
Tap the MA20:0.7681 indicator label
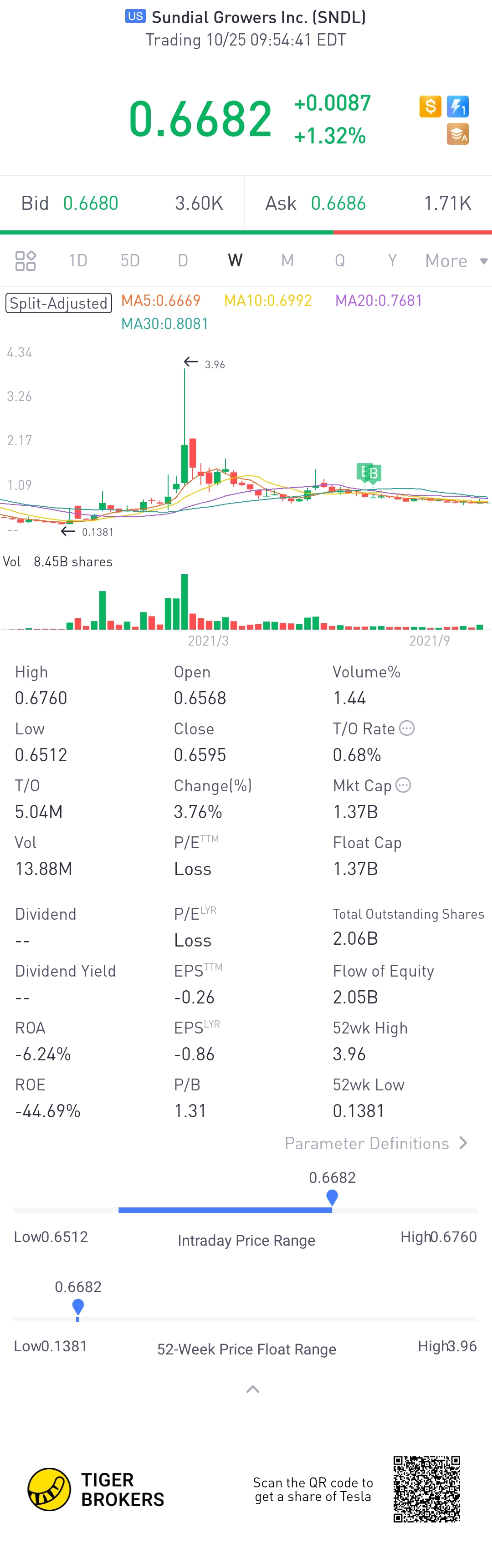[379, 300]
